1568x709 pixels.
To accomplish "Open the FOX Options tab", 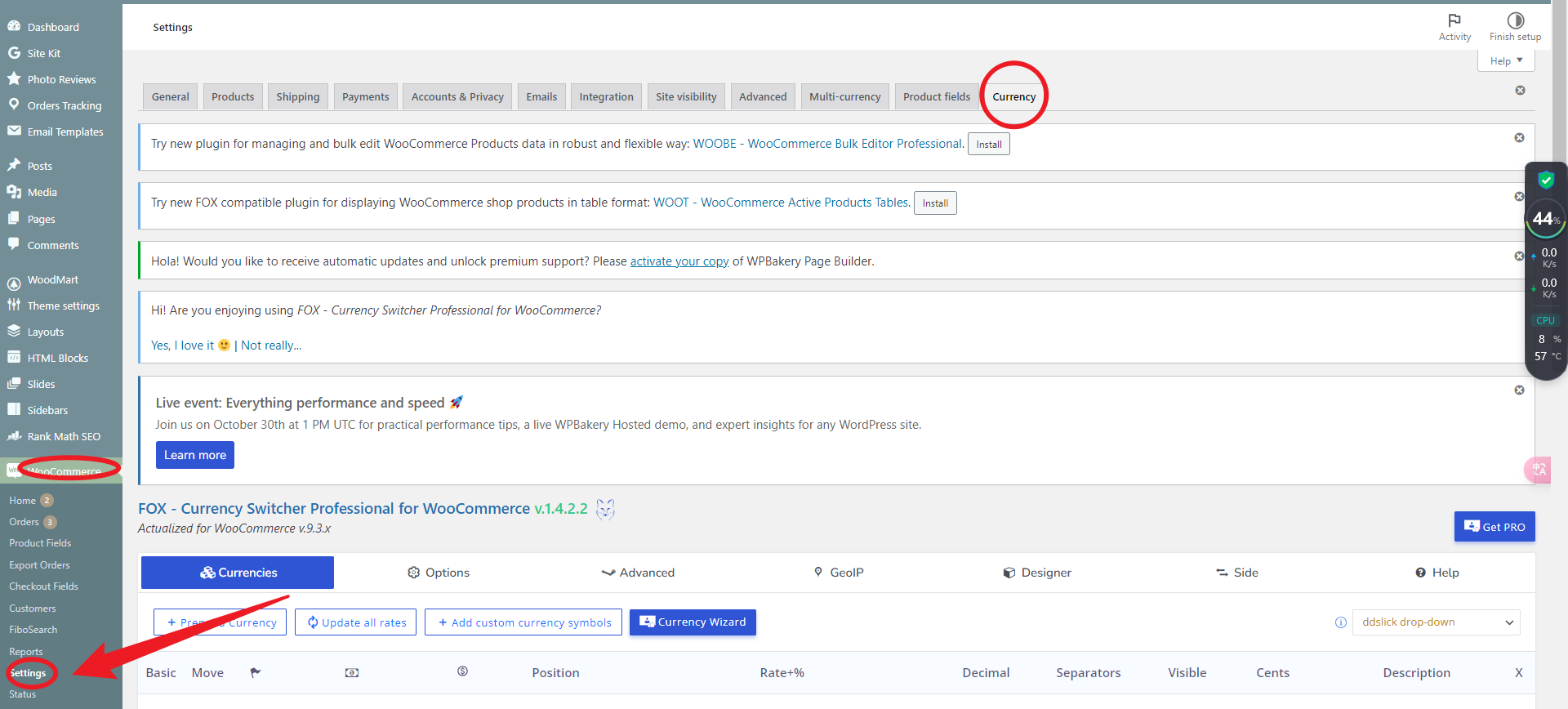I will tap(439, 573).
